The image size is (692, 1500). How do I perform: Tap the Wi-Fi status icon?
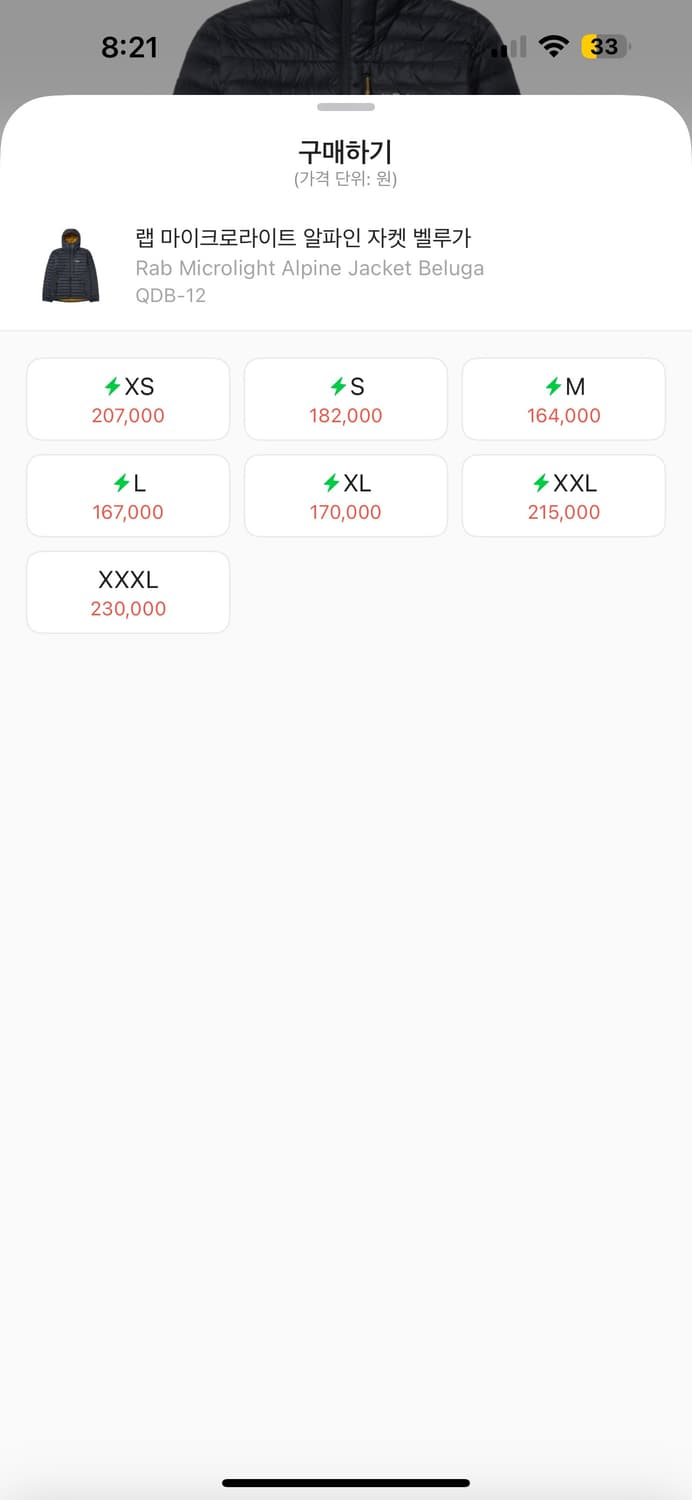pyautogui.click(x=552, y=46)
